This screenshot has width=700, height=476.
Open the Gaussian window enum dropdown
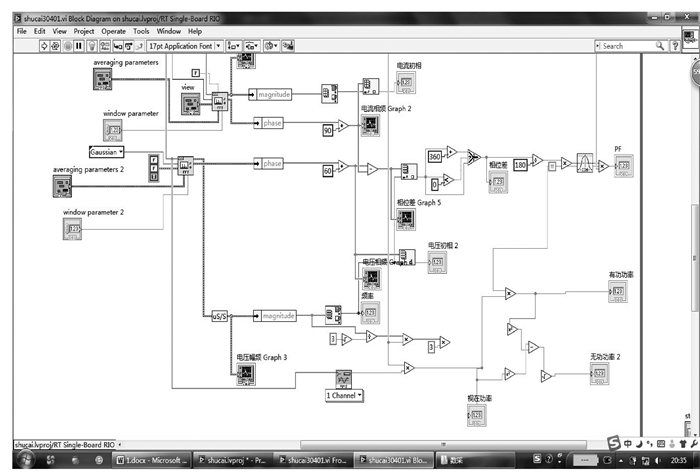106,152
